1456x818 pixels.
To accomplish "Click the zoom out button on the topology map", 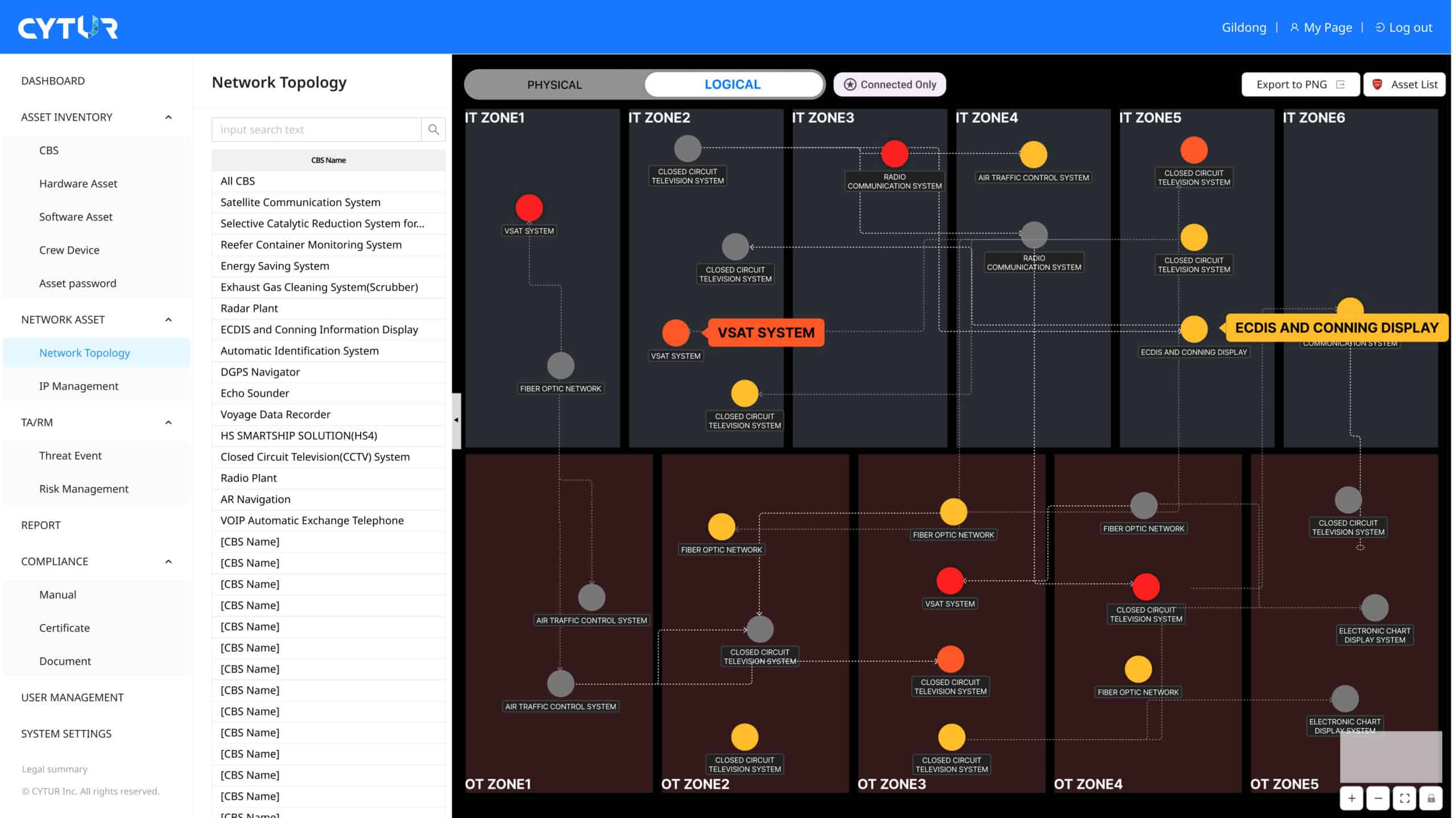I will click(x=1379, y=798).
